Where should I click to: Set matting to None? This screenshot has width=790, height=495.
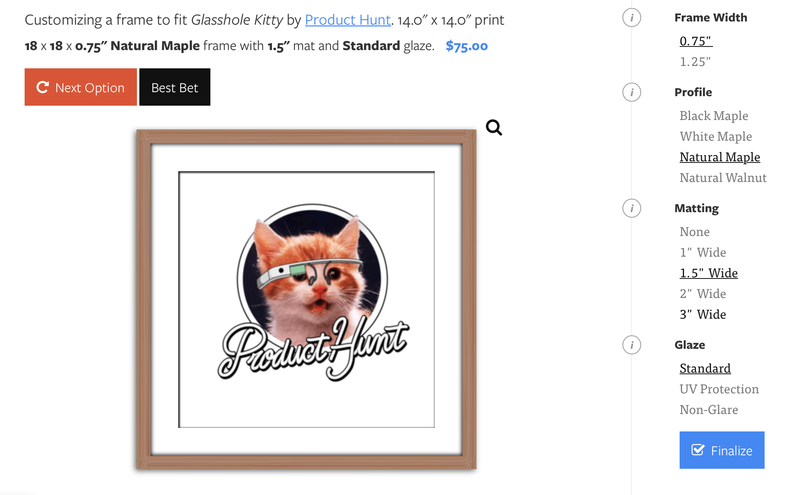(x=694, y=231)
